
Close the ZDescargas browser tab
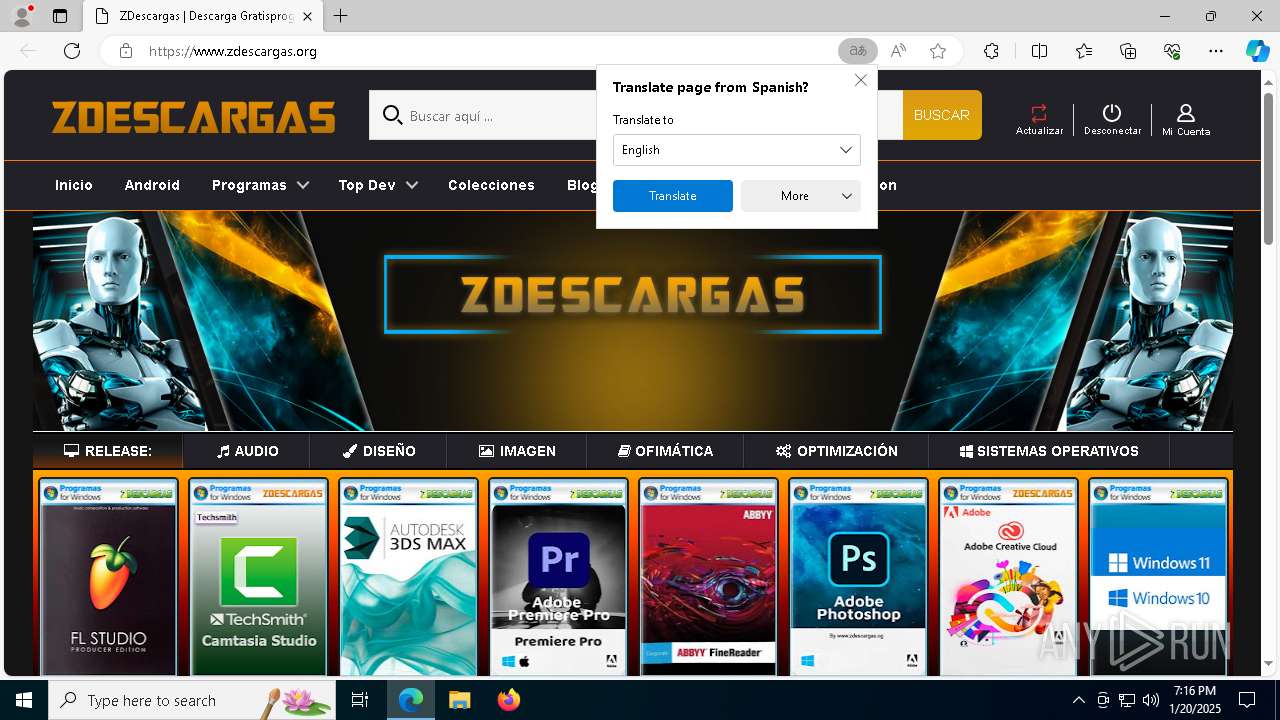click(308, 16)
